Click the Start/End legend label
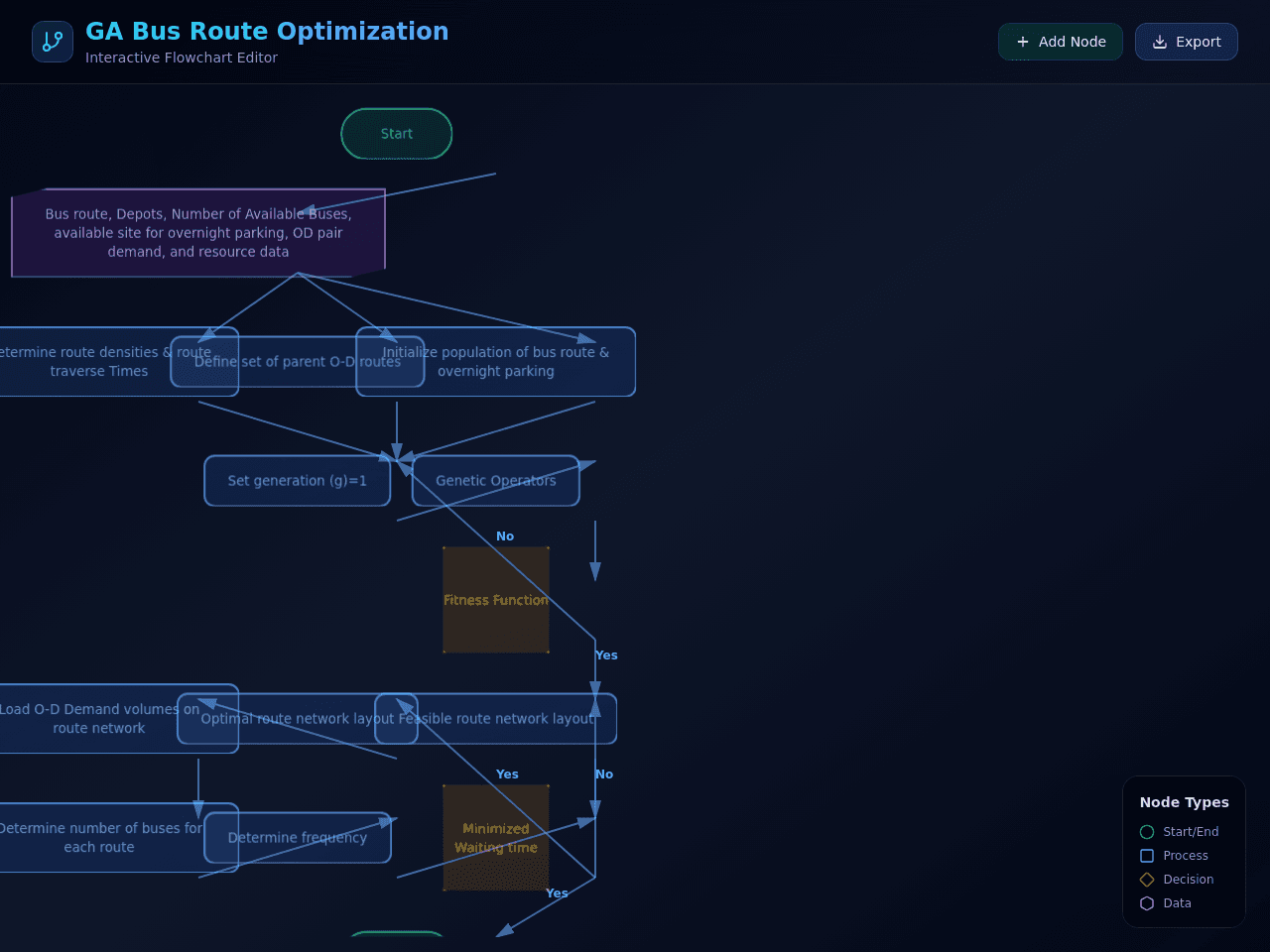This screenshot has width=1270, height=952. 1191,832
